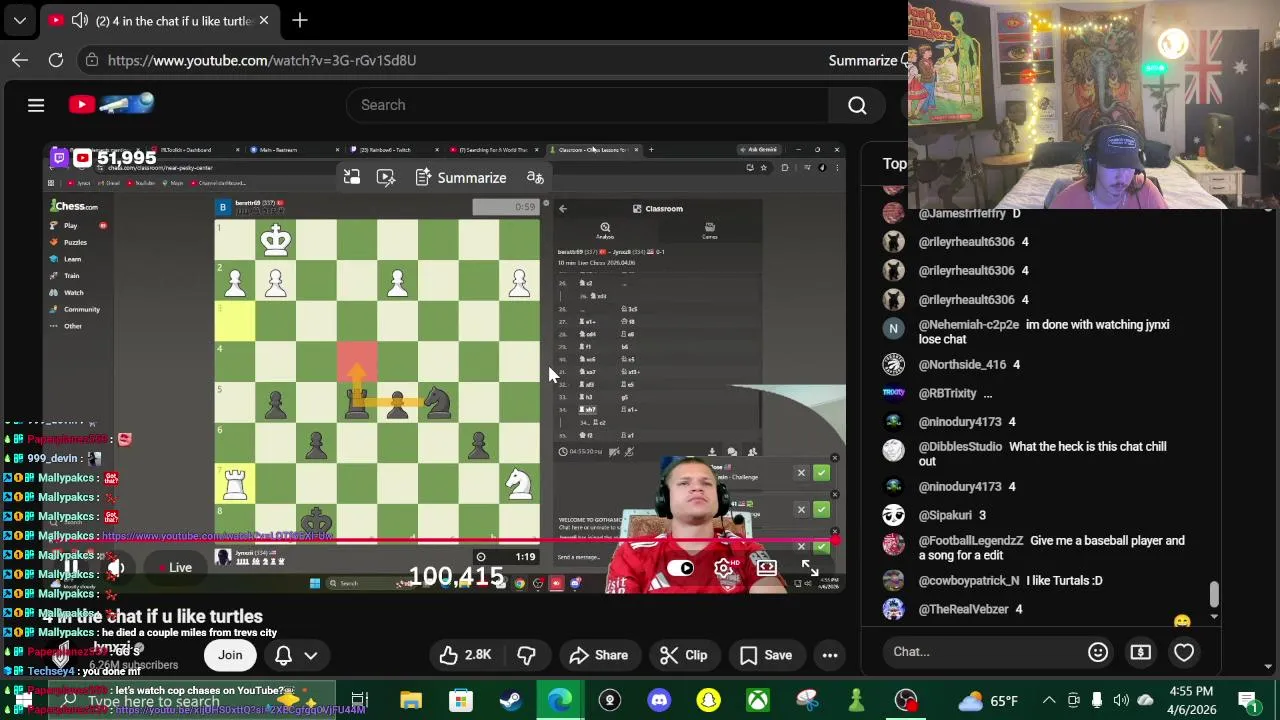This screenshot has height=720, width=1280.
Task: Click the YouTube address bar URL
Action: (x=262, y=60)
